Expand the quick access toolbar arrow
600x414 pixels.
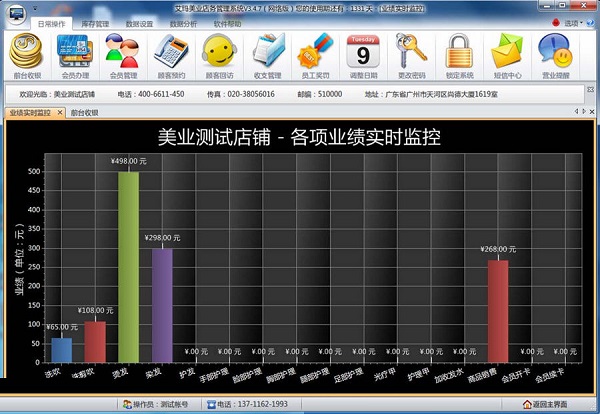point(35,8)
